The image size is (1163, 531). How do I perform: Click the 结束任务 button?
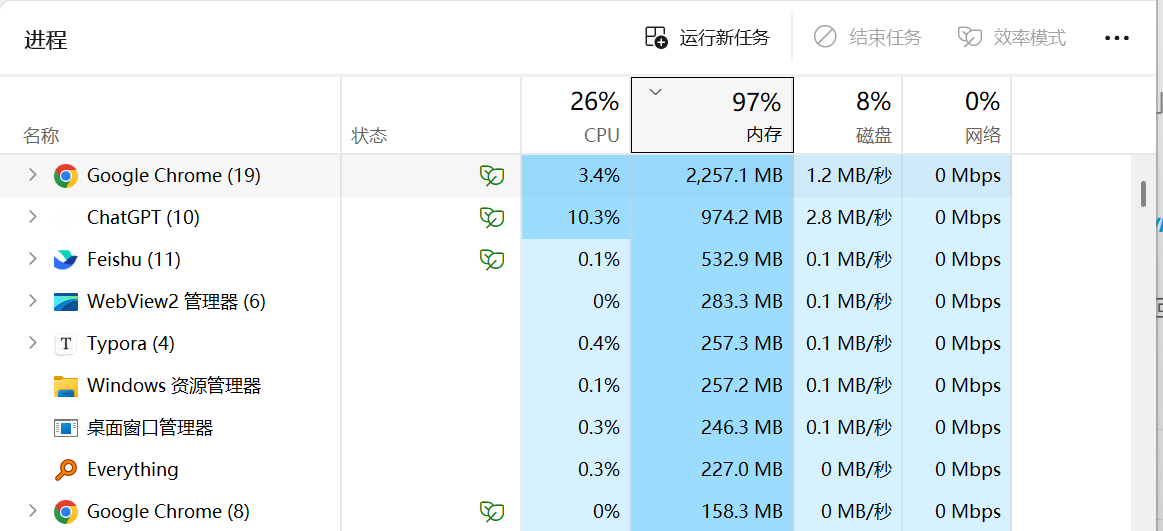867,37
